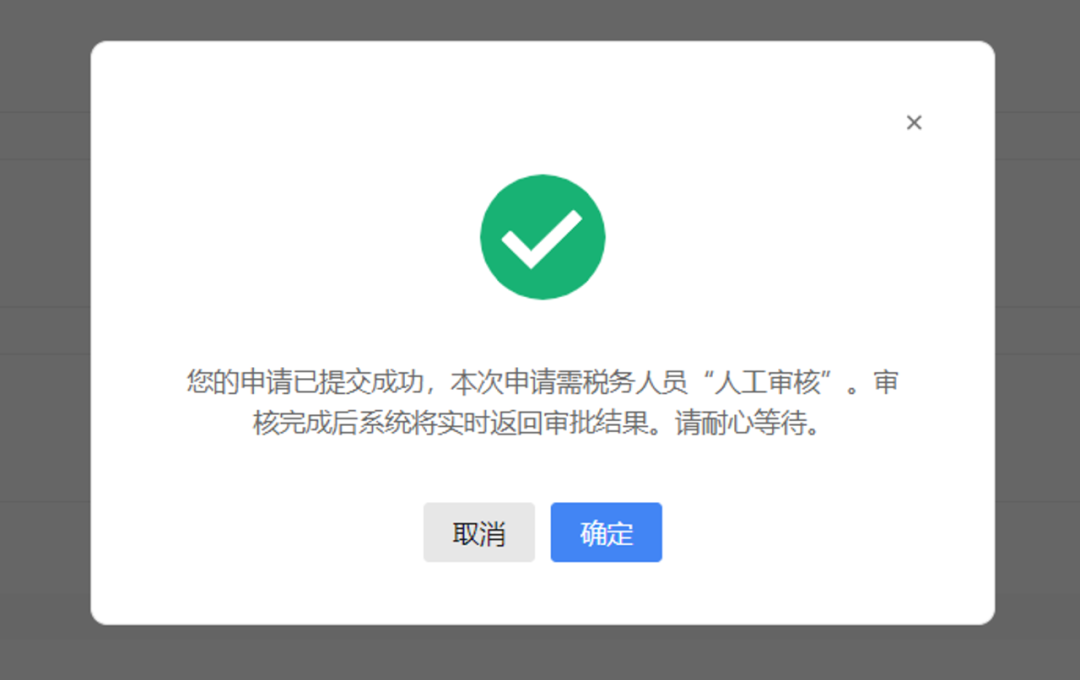Select the "人工审核" quoted text

[767, 382]
